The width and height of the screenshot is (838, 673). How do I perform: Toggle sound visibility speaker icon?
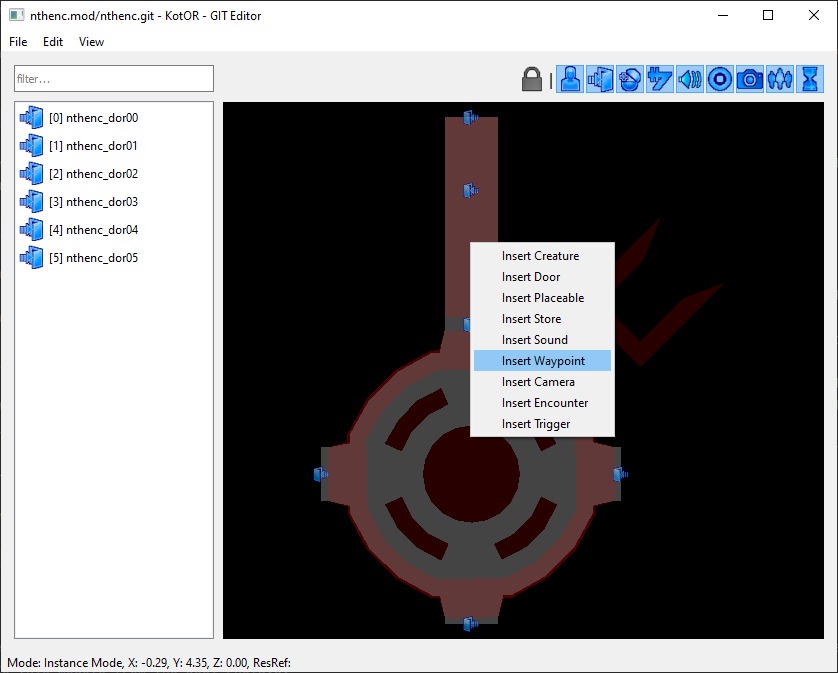pyautogui.click(x=690, y=79)
